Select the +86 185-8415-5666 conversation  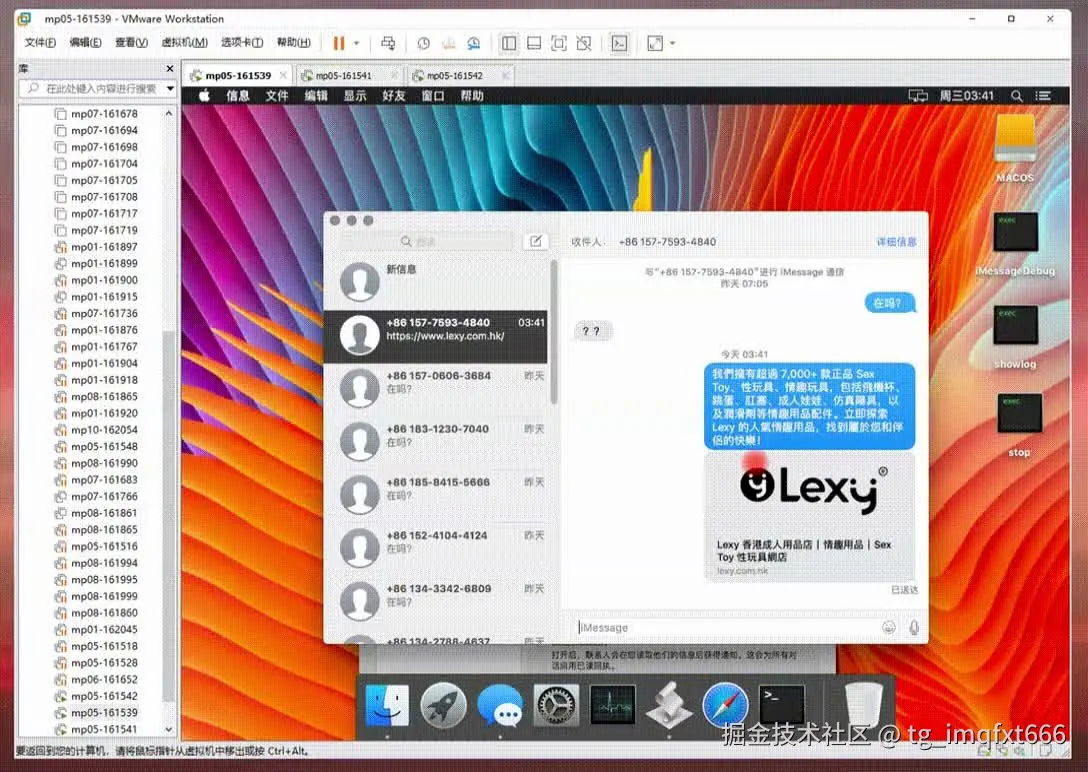pyautogui.click(x=436, y=495)
